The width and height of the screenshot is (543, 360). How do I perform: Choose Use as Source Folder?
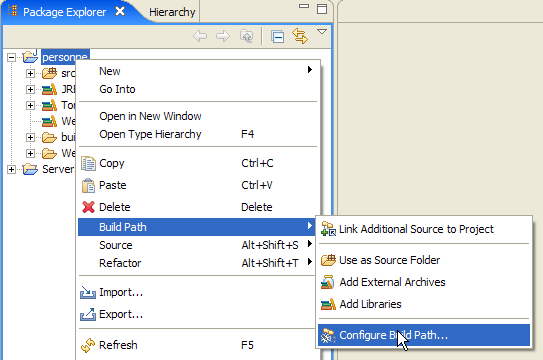click(424, 260)
